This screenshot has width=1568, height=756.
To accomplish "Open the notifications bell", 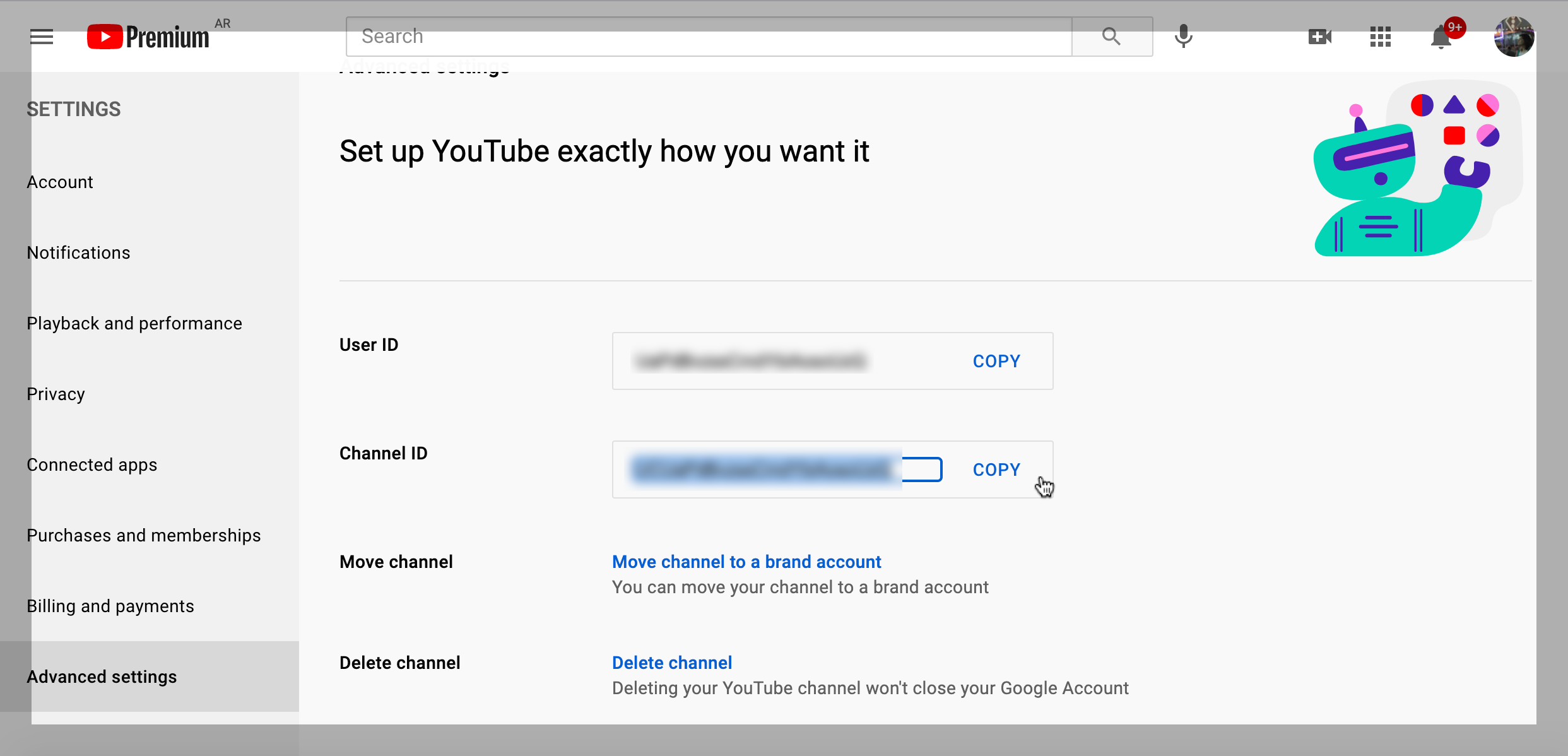I will (x=1442, y=37).
